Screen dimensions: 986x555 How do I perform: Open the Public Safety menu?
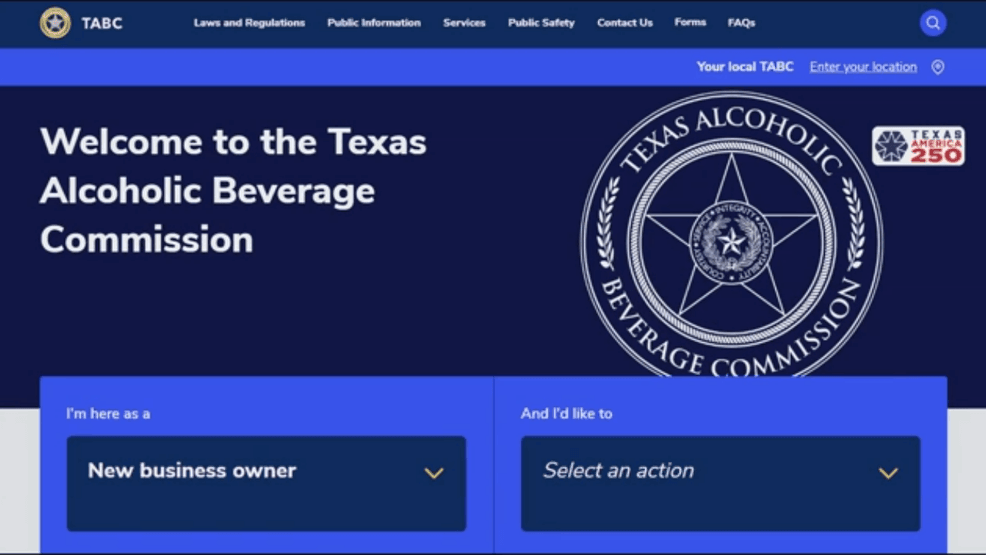[541, 23]
